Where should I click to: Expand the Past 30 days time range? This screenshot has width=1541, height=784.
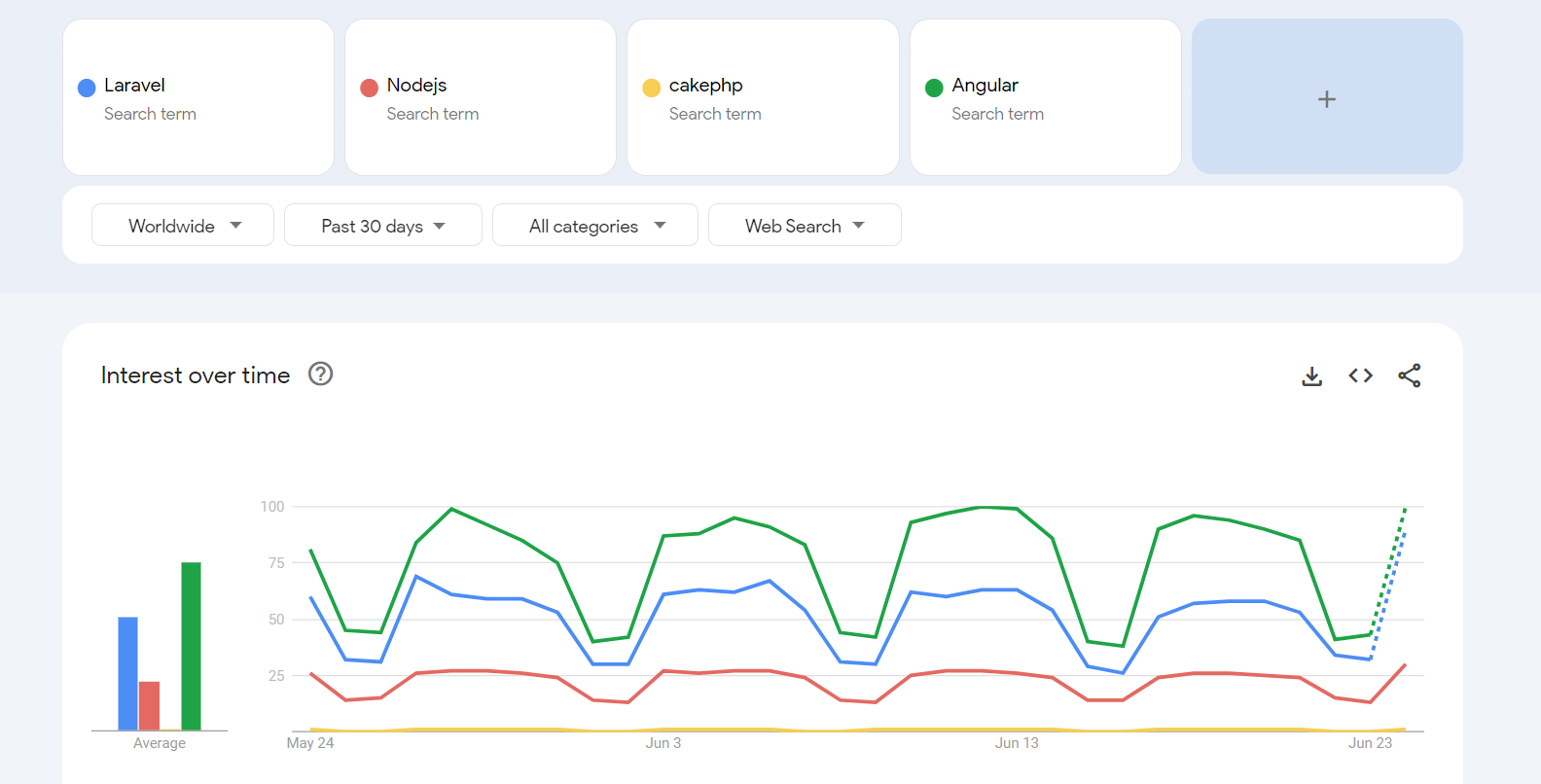pyautogui.click(x=382, y=226)
